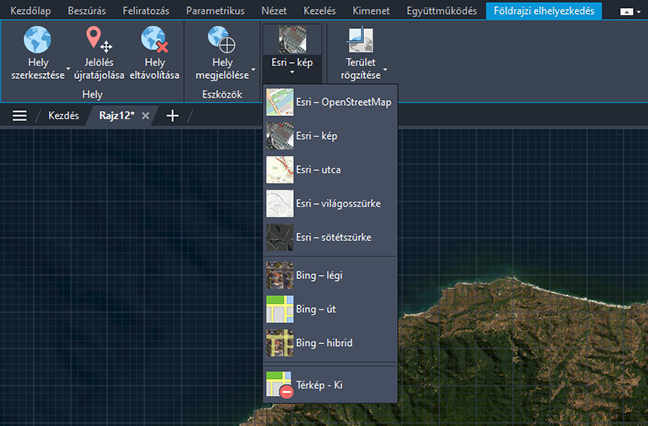This screenshot has width=648, height=426.
Task: Expand Terület rögzítése dropdown arrow
Action: click(x=385, y=69)
